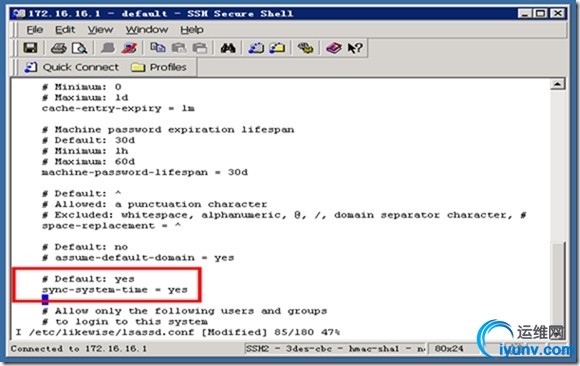This screenshot has height=366, width=580.
Task: Click comment '# Minimum: 1h'
Action: (x=85, y=151)
